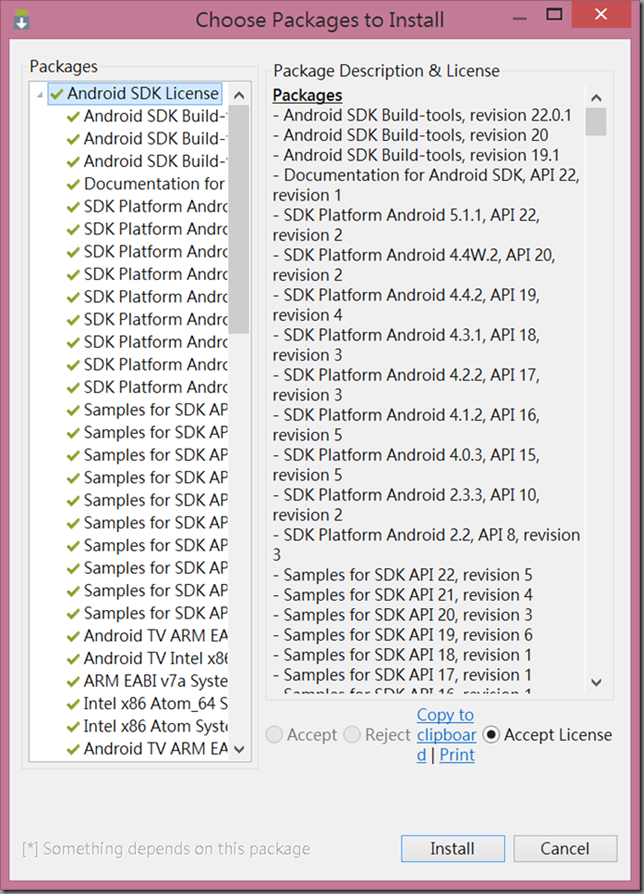This screenshot has width=644, height=894.
Task: Click 'Samples for SDK API 19, revision 6'
Action: coord(402,635)
